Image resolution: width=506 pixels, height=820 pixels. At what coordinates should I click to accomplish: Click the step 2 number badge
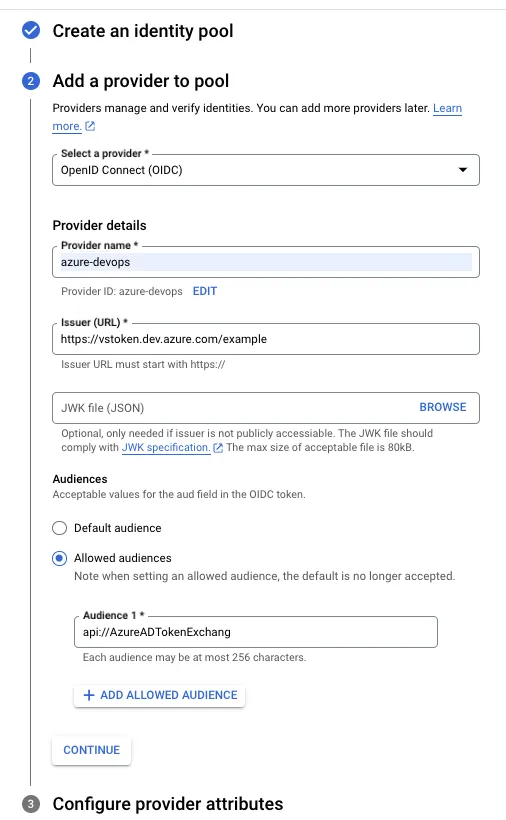(31, 81)
